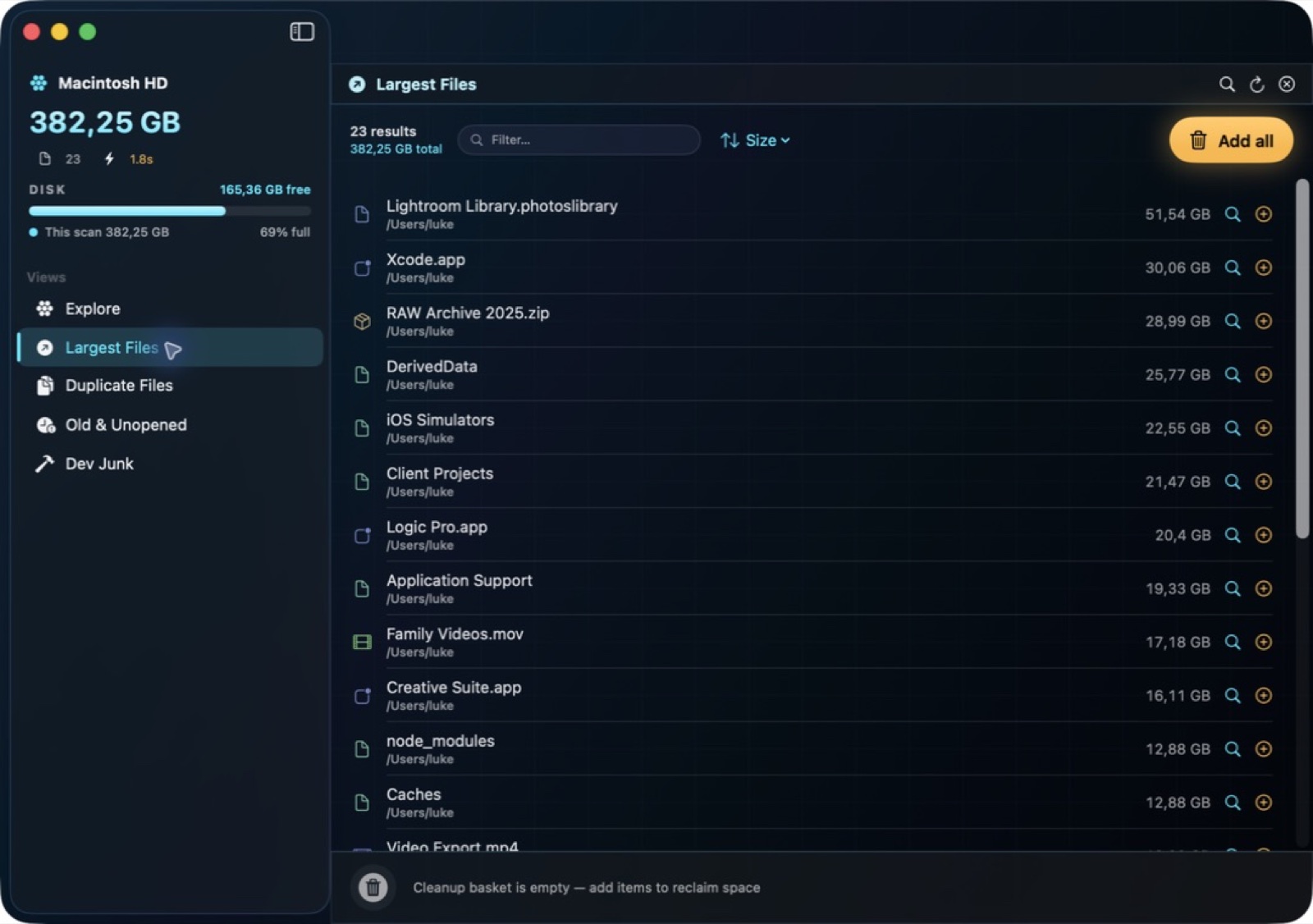This screenshot has width=1313, height=924.
Task: Add Client Projects to cleanup basket
Action: point(1264,482)
